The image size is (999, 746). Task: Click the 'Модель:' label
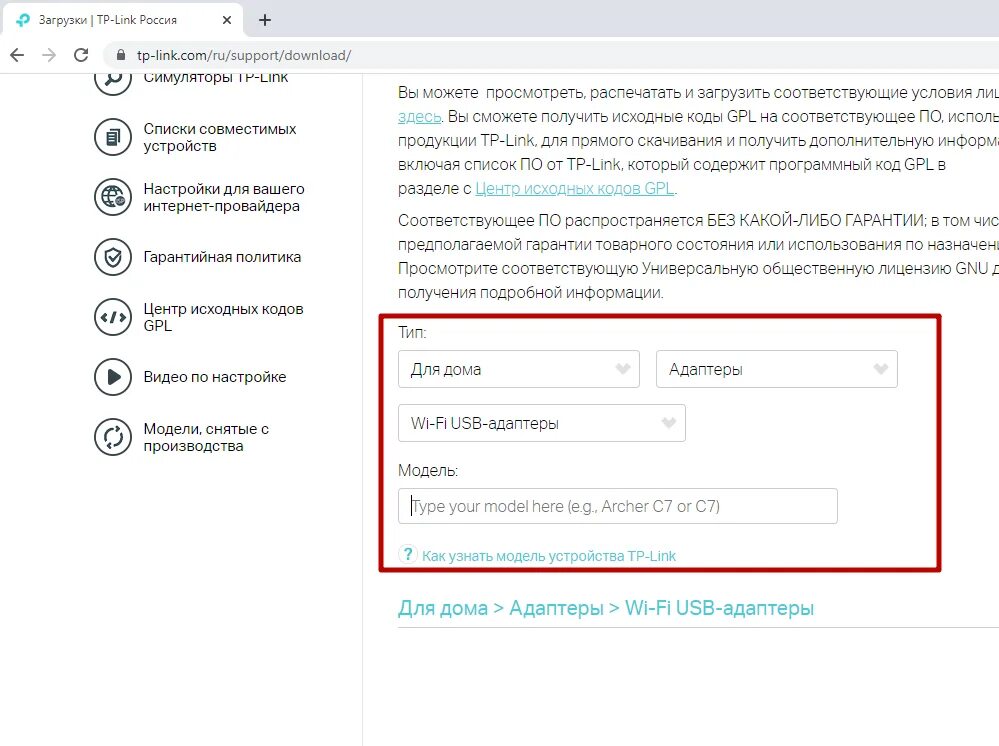tap(428, 470)
